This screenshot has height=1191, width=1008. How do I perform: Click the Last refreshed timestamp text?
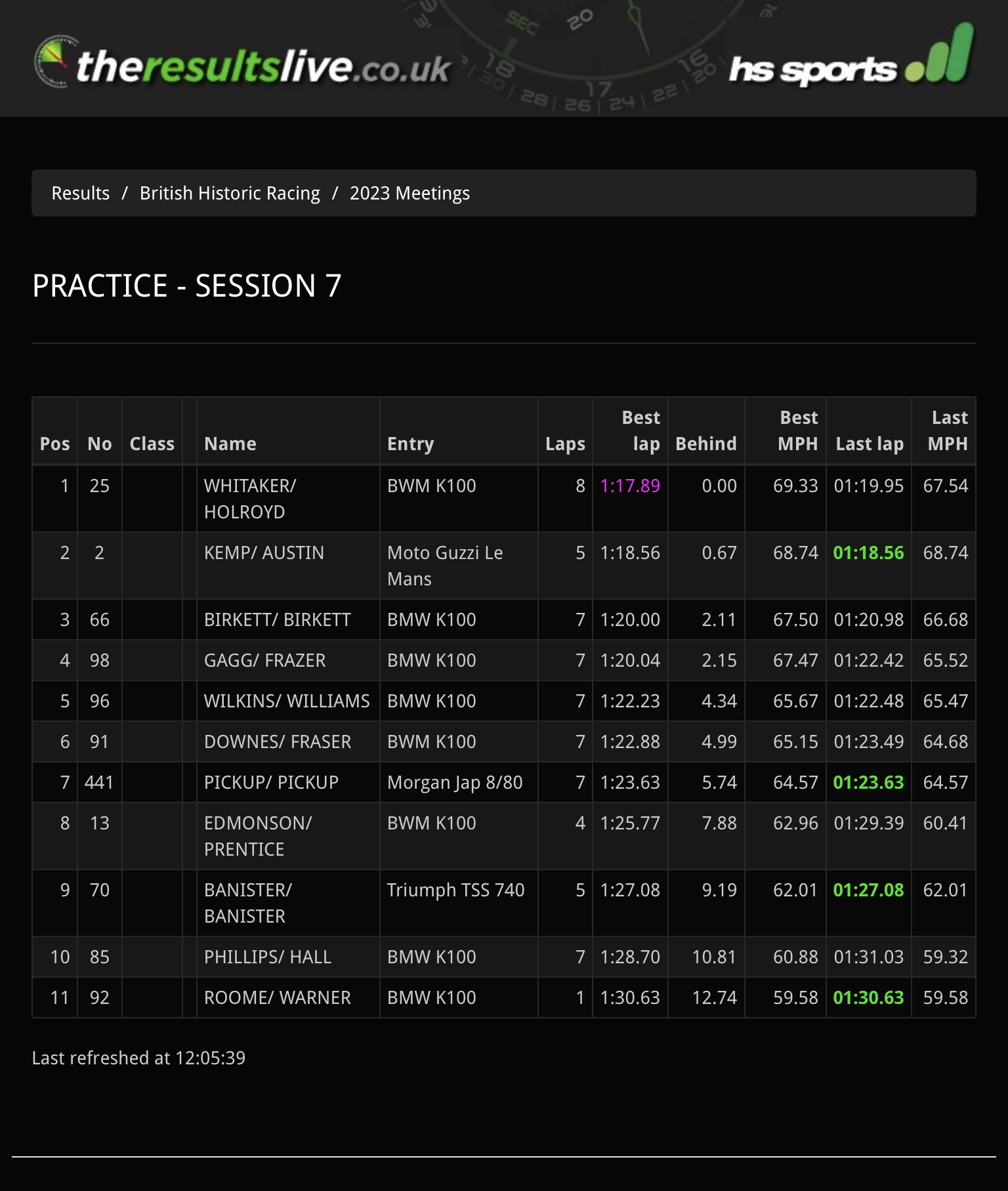138,1058
